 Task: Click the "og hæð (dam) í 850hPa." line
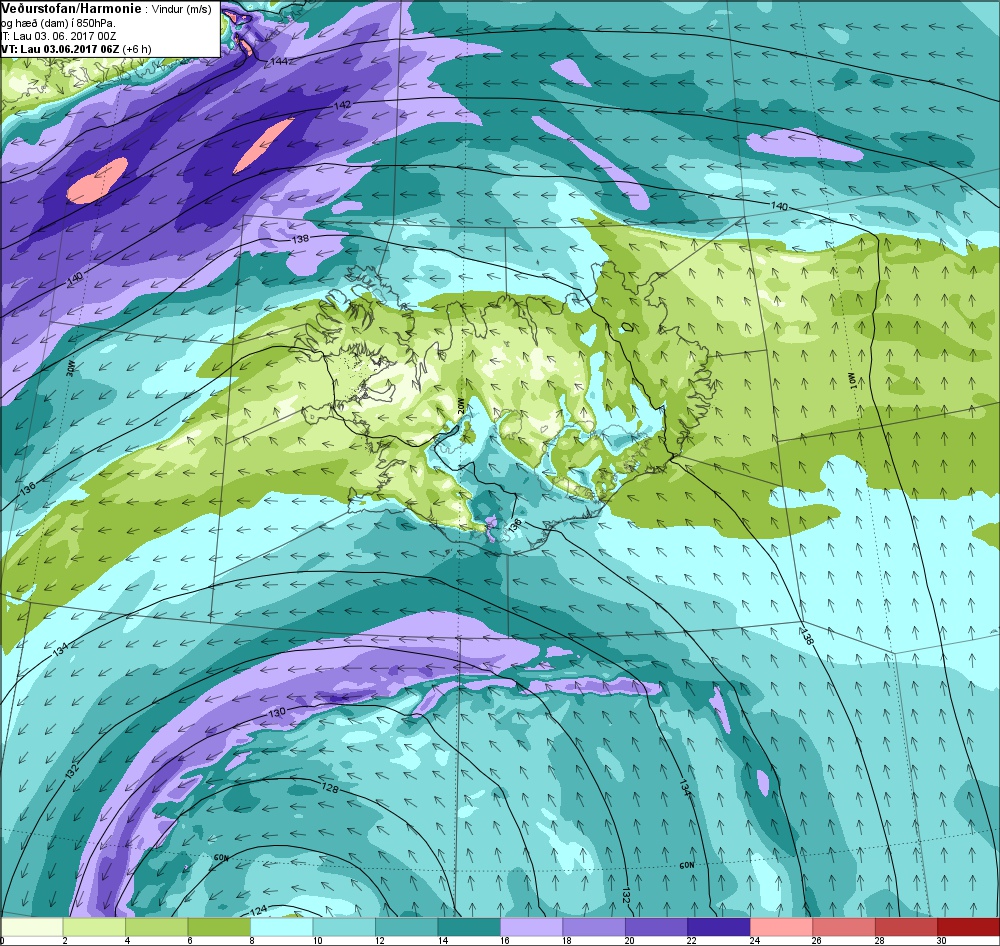[x=59, y=24]
